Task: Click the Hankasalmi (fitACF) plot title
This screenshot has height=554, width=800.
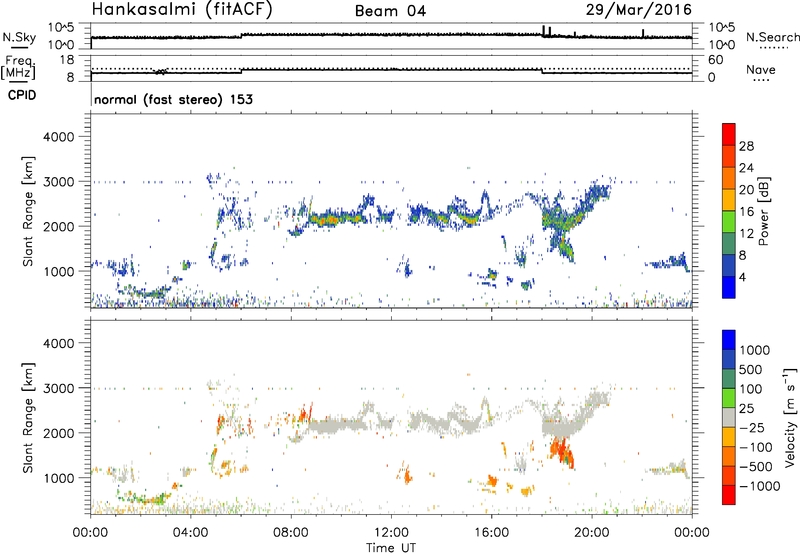Action: coord(182,9)
